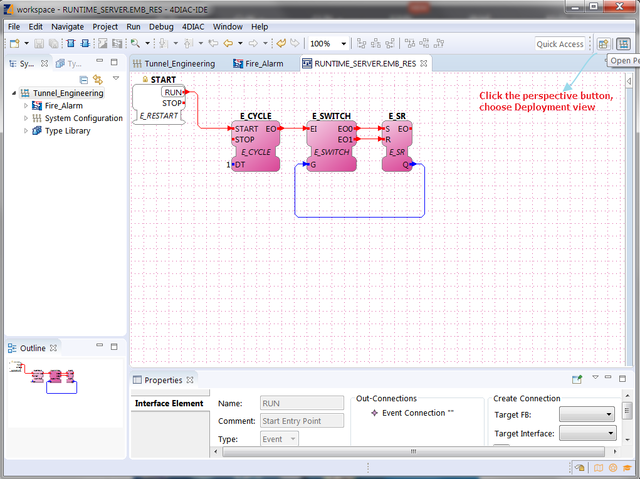Viewport: 640px width, 479px height.
Task: Click the grayed Redo arrow icon
Action: point(295,43)
